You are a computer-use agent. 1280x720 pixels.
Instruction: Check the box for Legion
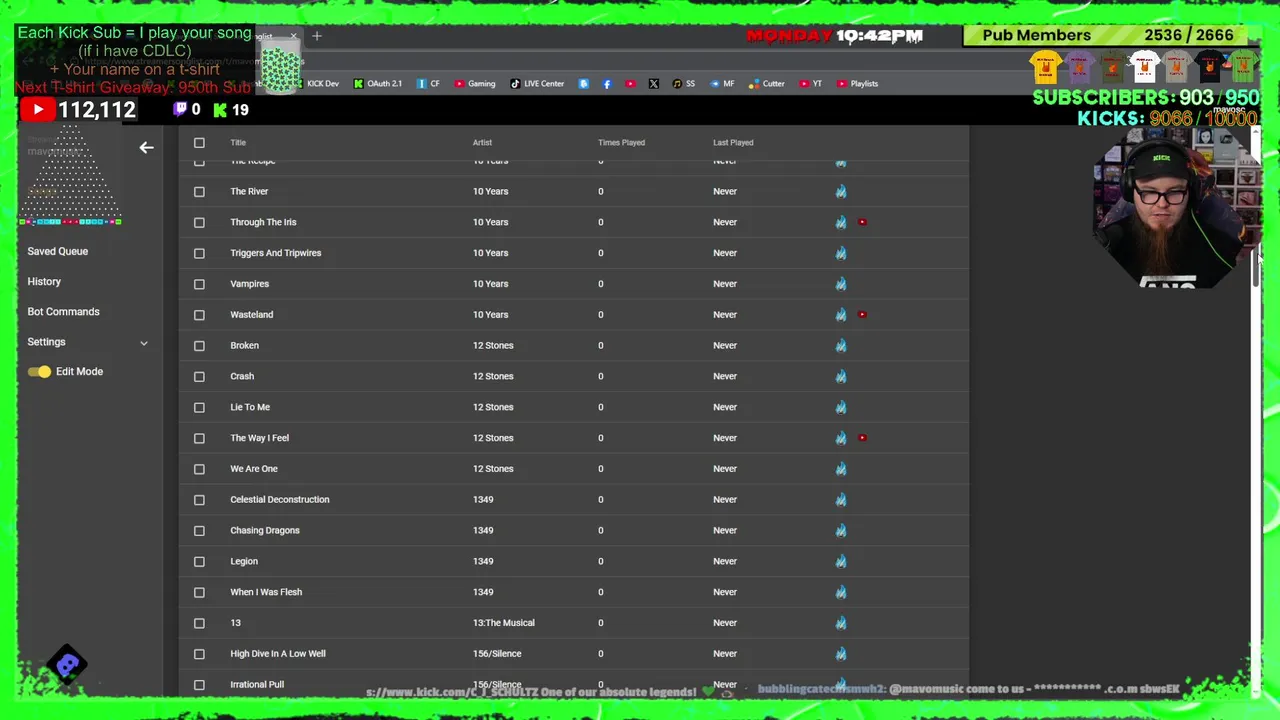(x=199, y=561)
